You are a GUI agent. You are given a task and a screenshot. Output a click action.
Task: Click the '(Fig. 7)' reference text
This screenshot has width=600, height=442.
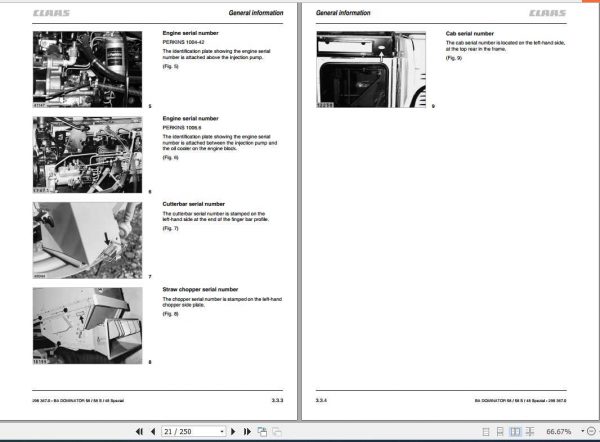[170, 228]
